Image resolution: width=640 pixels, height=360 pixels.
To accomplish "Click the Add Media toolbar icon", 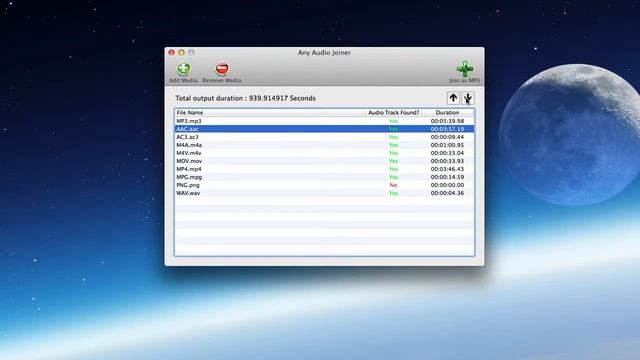I will coord(183,69).
